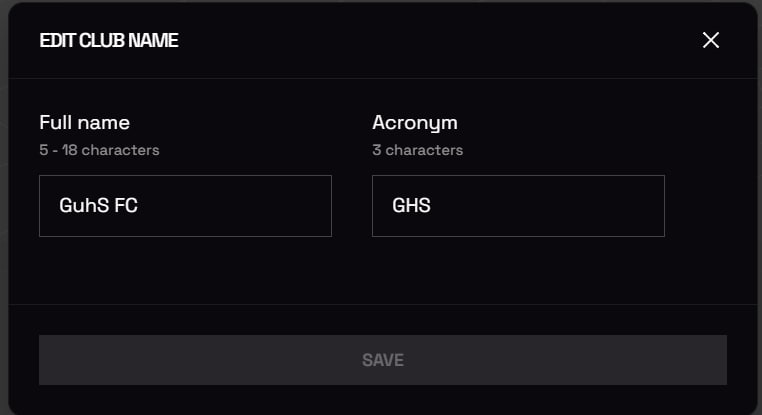
Task: Click the "Acronym" field label
Action: tap(414, 123)
